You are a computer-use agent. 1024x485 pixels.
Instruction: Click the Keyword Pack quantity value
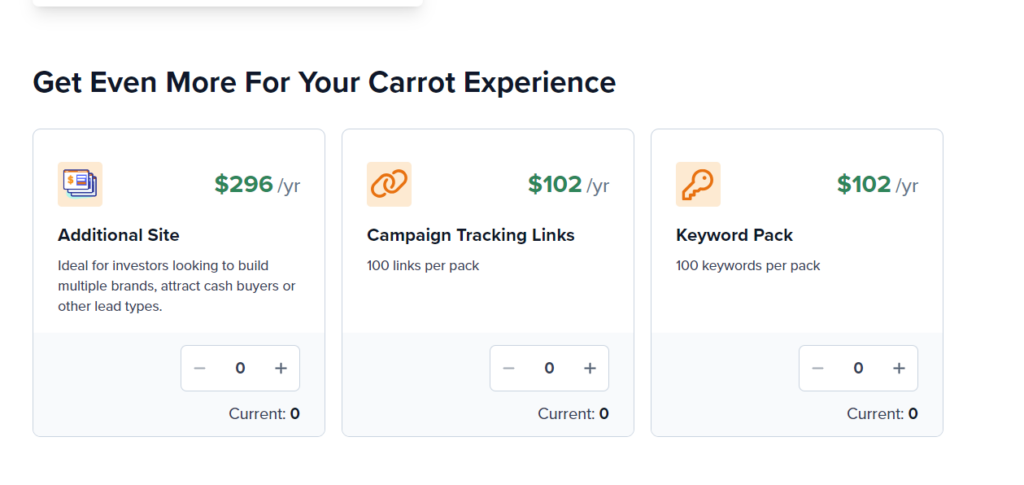point(858,368)
